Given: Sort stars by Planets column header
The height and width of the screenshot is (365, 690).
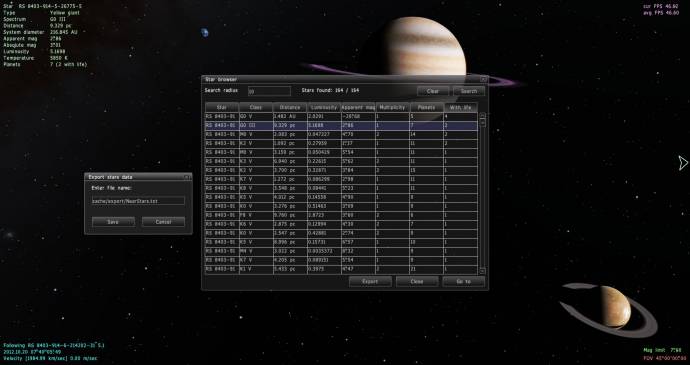Looking at the screenshot, I should pos(426,107).
